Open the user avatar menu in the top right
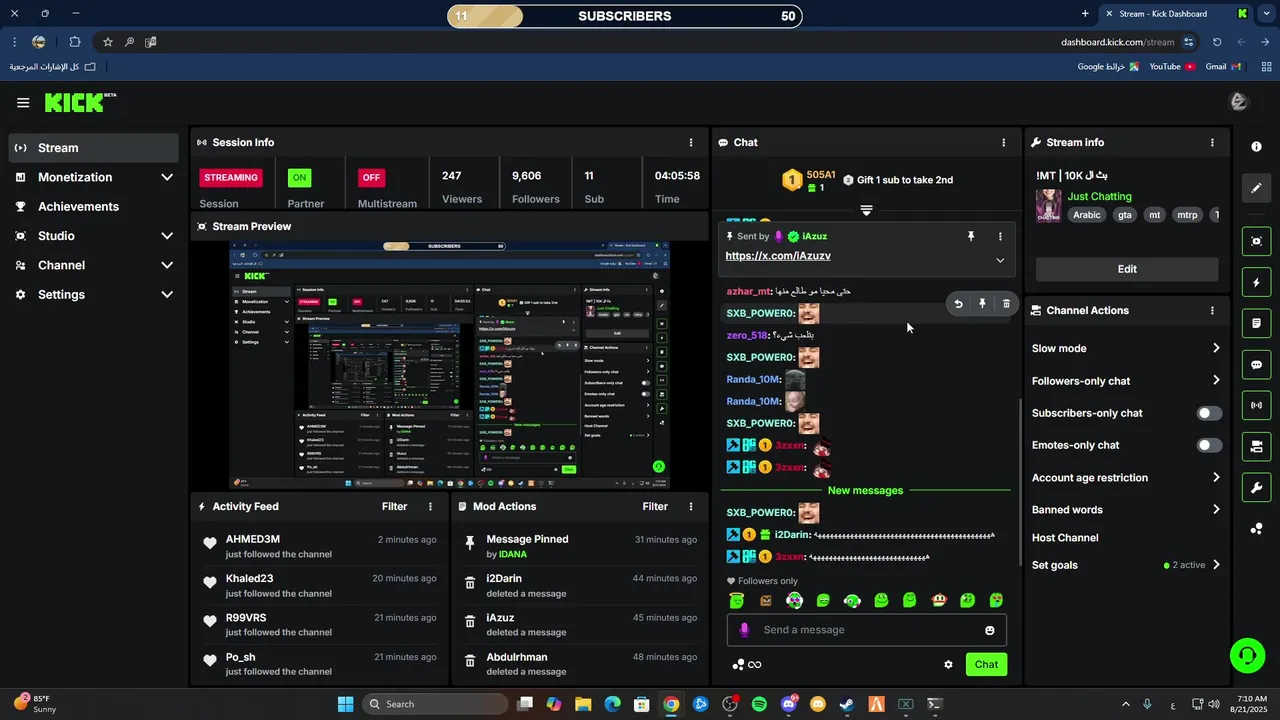 point(1238,102)
